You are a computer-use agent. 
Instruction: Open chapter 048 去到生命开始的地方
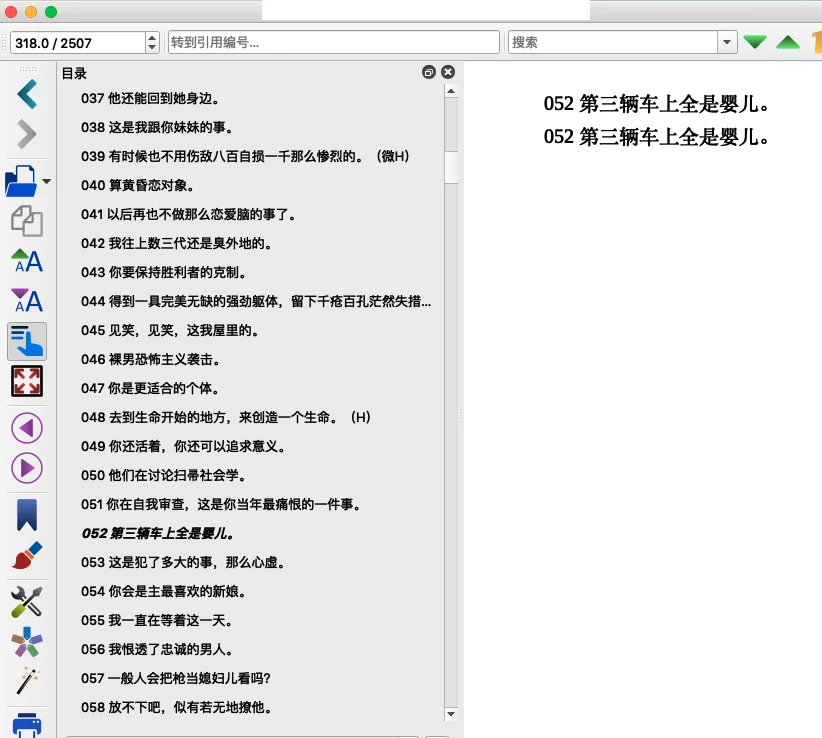226,417
